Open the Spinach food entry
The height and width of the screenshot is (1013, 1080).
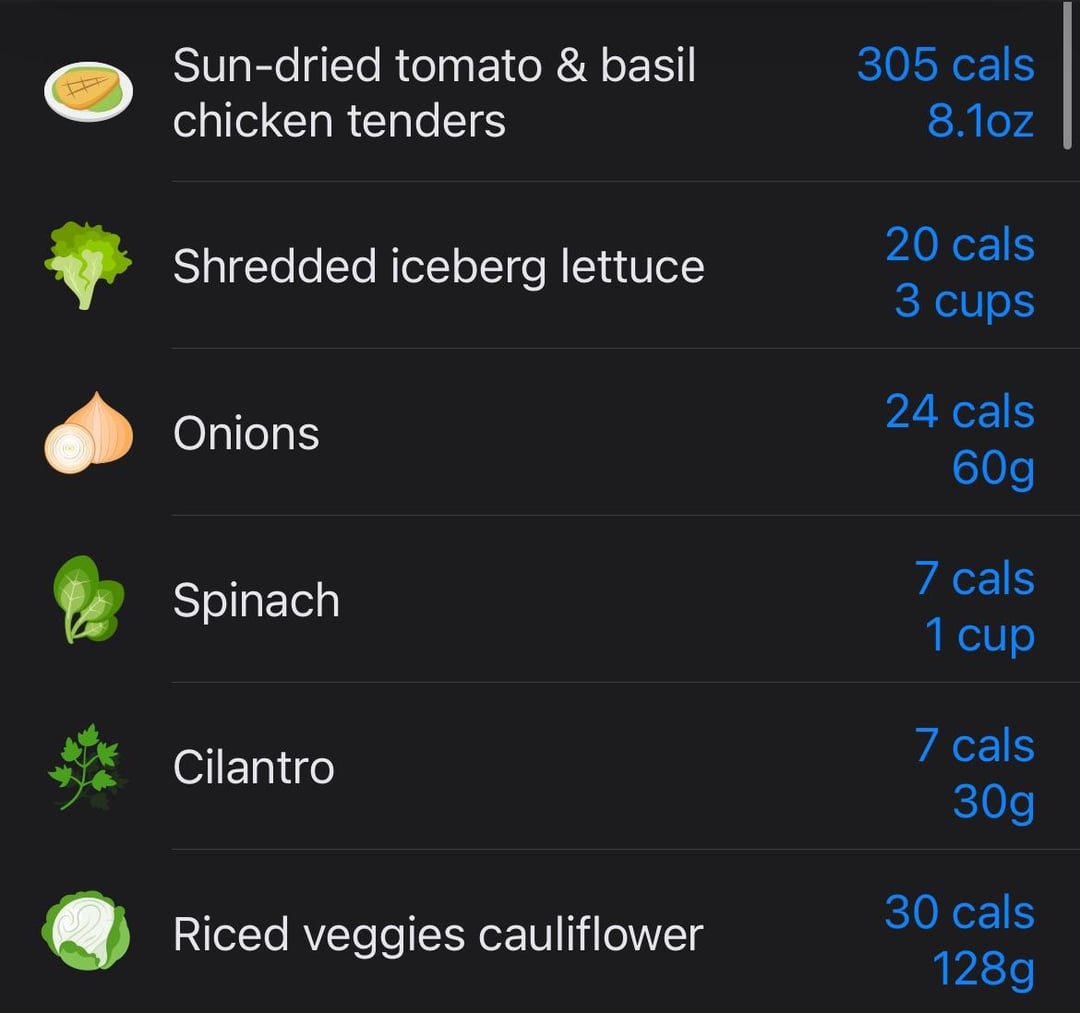click(x=256, y=601)
